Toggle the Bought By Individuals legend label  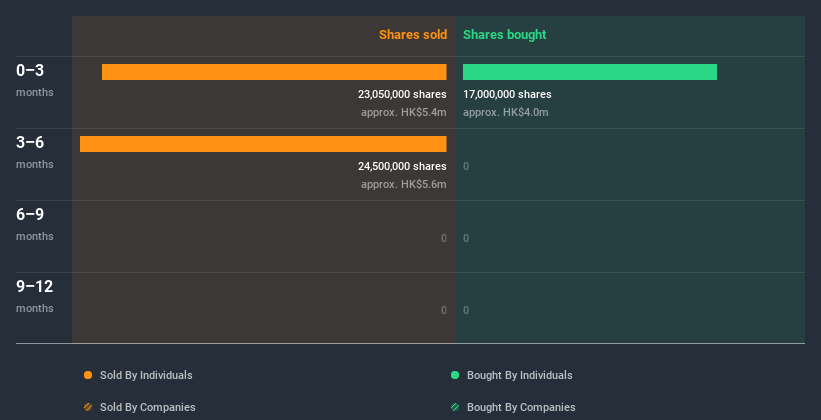[519, 375]
